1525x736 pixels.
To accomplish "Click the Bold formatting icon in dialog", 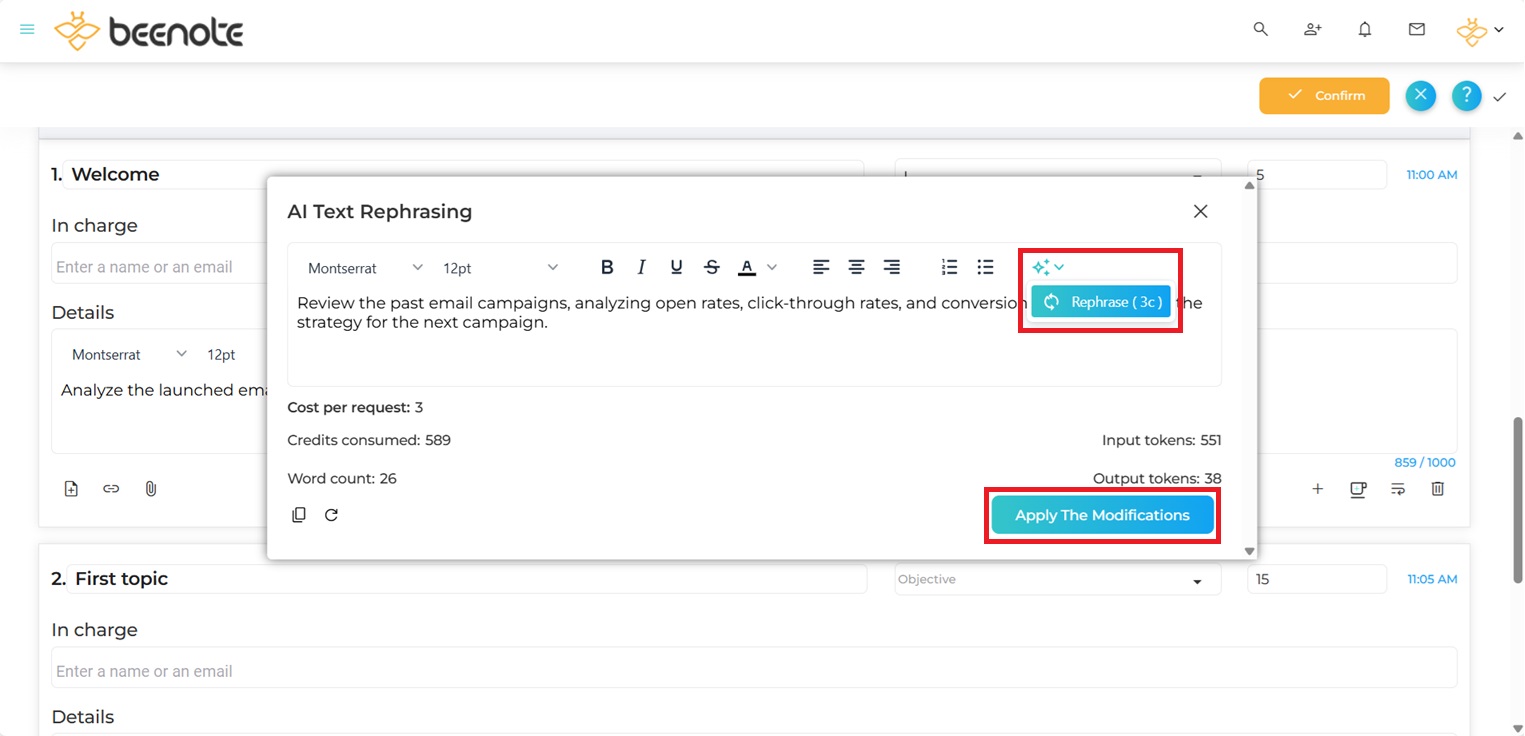I will (607, 267).
